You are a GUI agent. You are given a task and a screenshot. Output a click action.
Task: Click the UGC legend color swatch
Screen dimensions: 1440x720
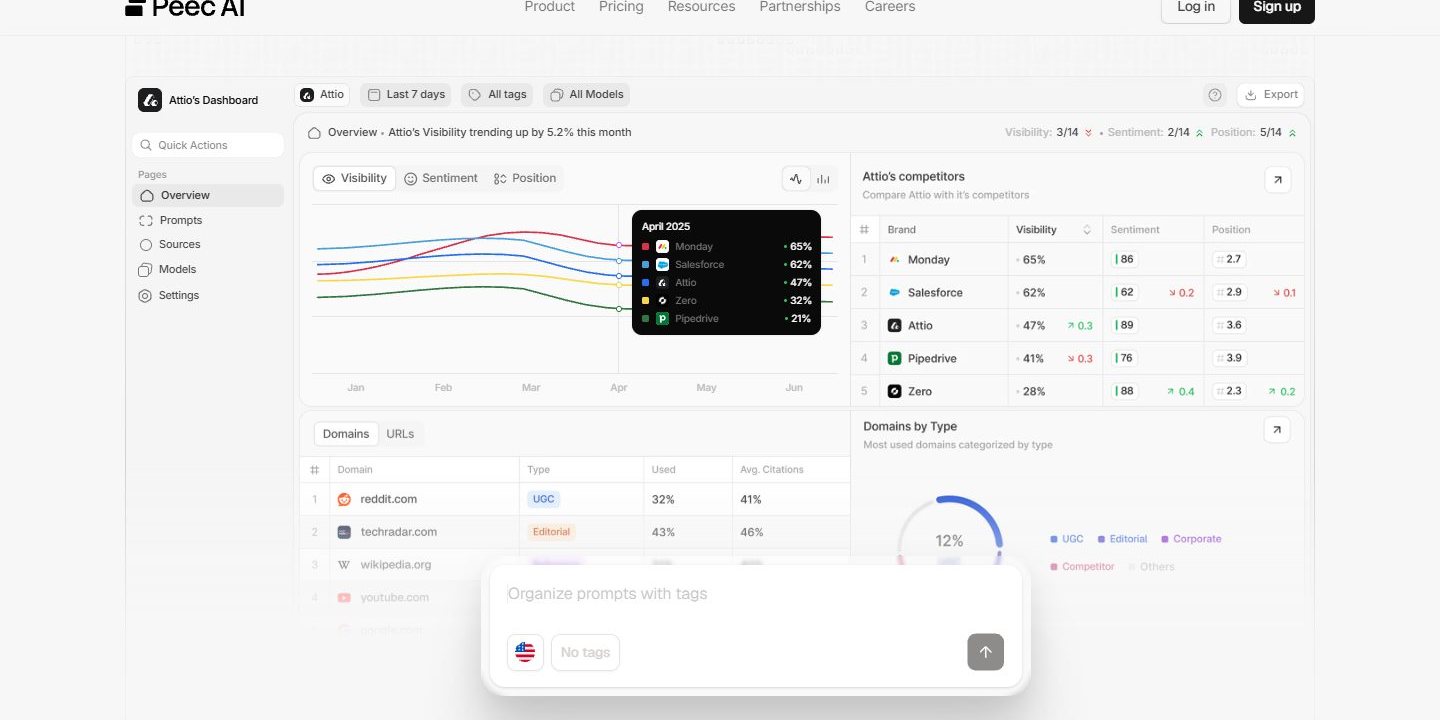[x=1054, y=540]
